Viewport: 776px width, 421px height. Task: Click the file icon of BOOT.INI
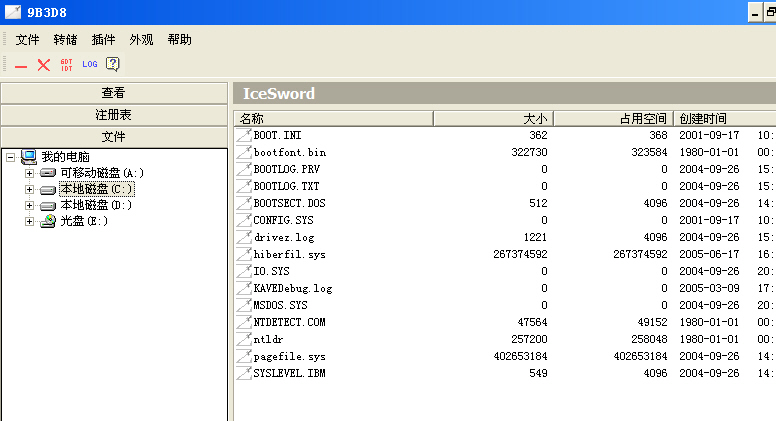click(x=243, y=136)
